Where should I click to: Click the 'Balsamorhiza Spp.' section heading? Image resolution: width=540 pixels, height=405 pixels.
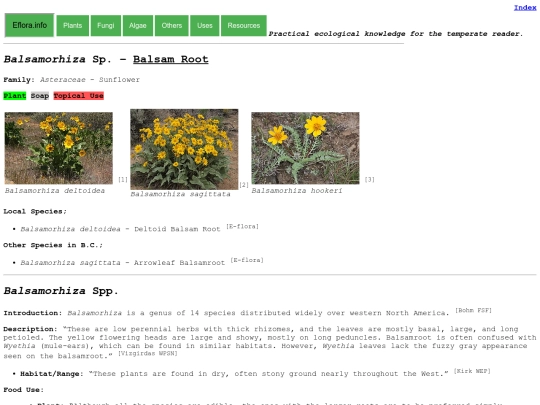pos(61,291)
